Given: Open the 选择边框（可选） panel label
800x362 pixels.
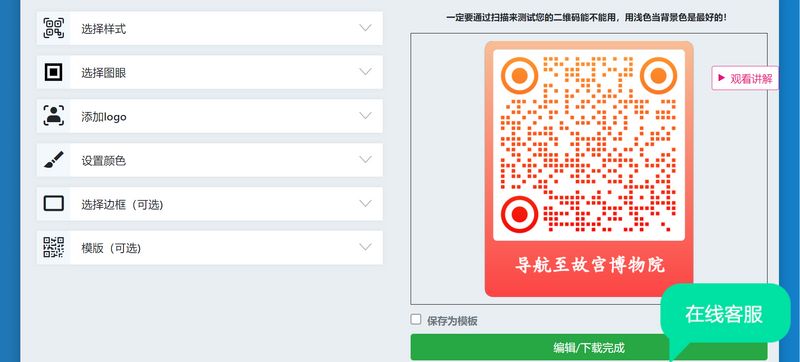Looking at the screenshot, I should (x=122, y=204).
